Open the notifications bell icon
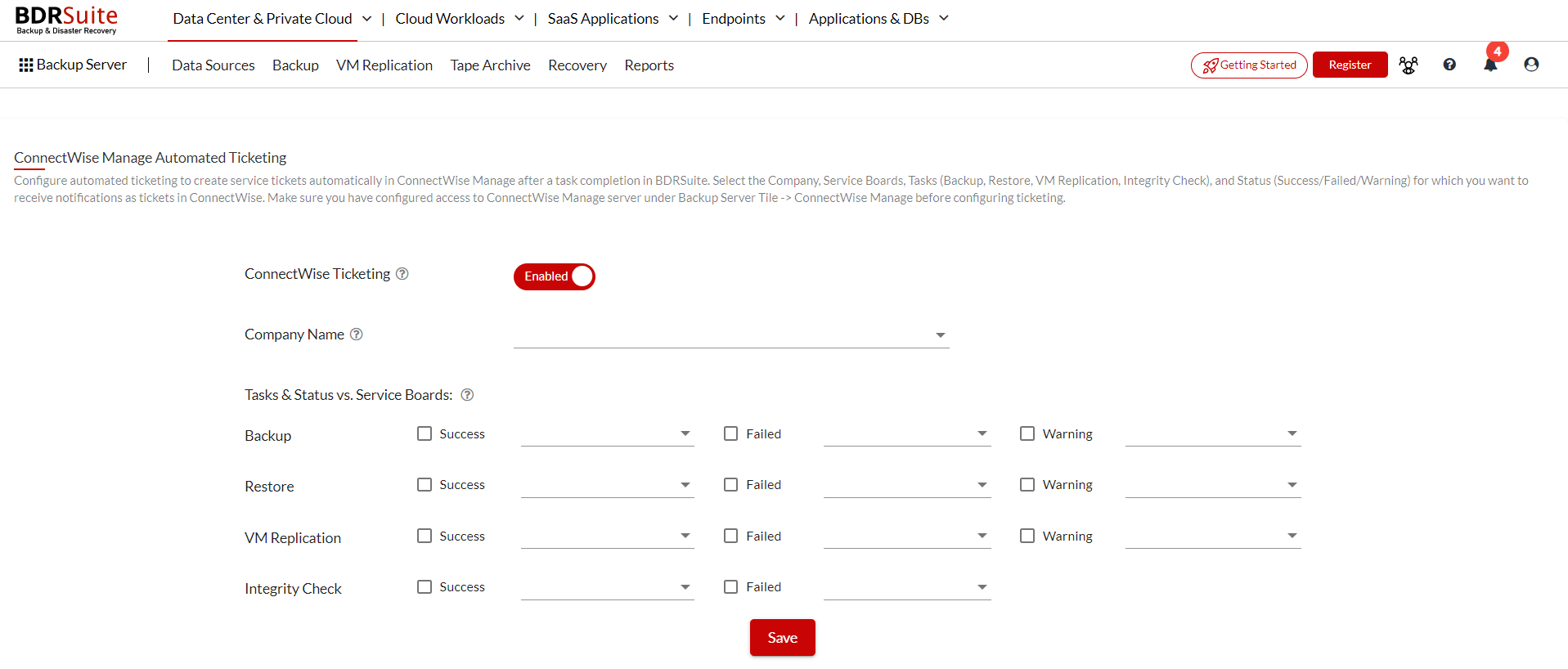1568x669 pixels. [1490, 65]
